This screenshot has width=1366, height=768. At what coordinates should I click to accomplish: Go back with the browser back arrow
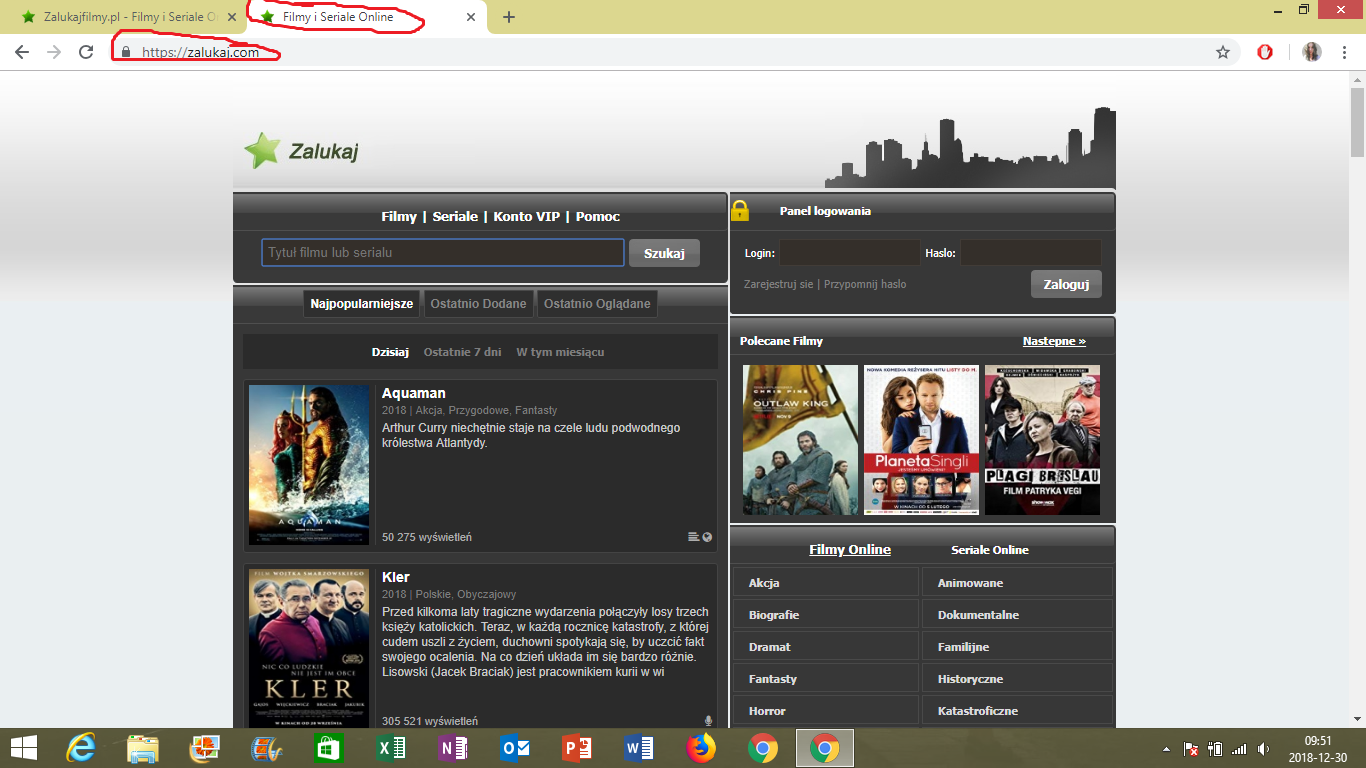(x=22, y=52)
